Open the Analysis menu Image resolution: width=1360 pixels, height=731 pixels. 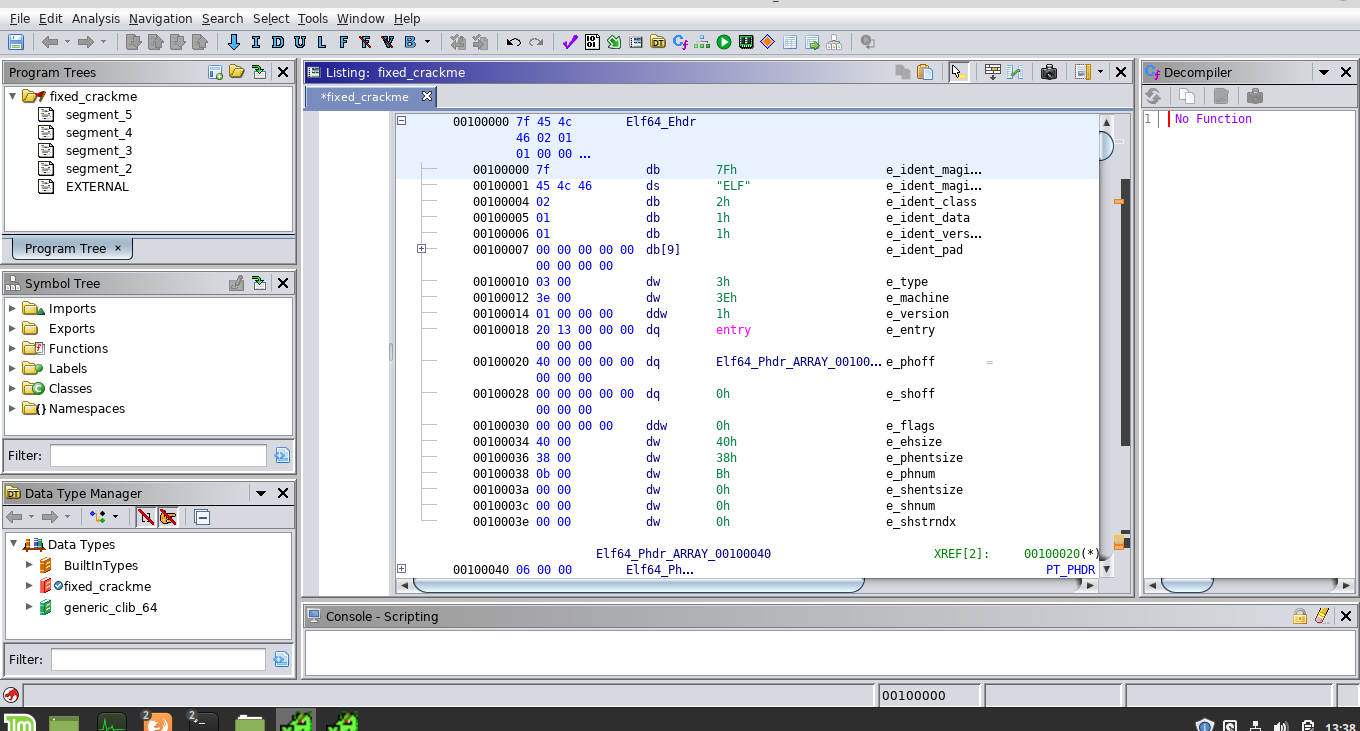[x=95, y=18]
